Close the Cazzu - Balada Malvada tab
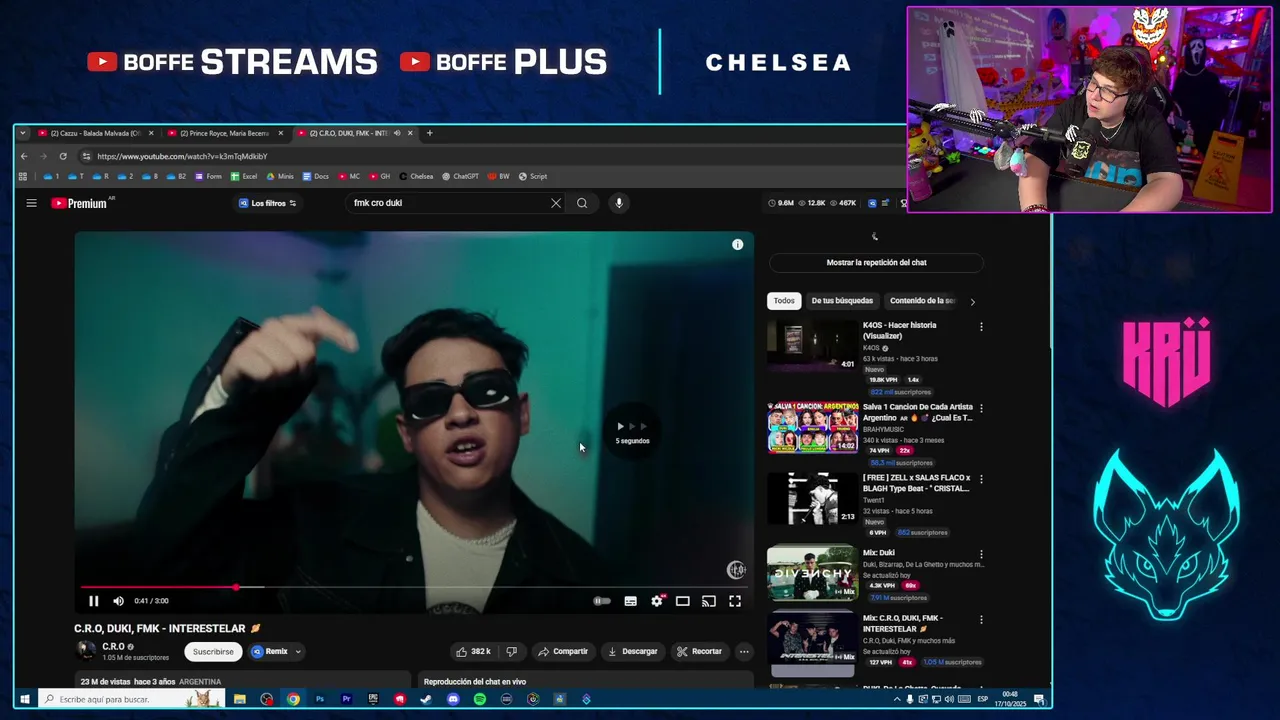The width and height of the screenshot is (1280, 720). click(151, 133)
